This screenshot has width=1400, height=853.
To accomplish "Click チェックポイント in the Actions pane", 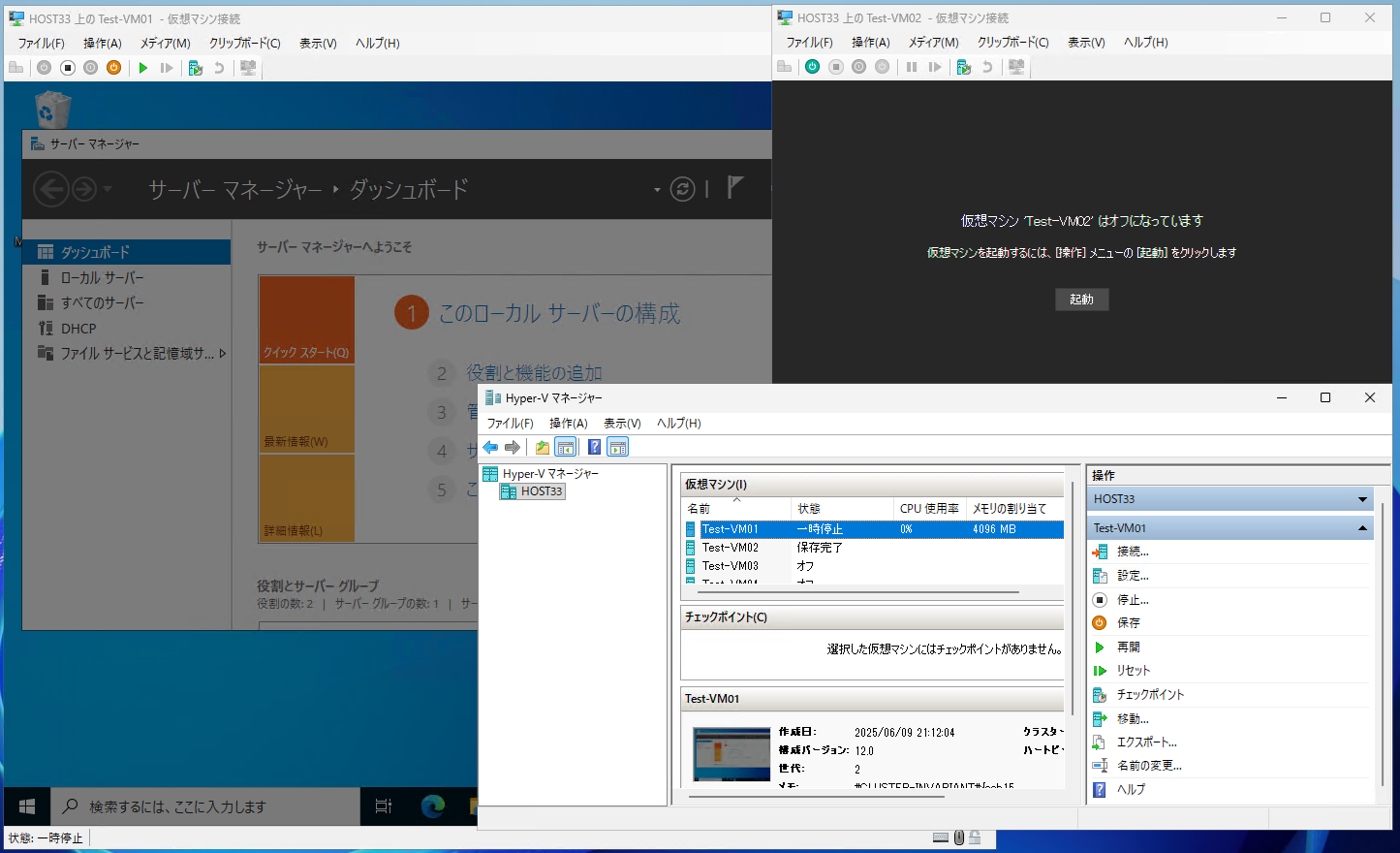I will (1150, 695).
